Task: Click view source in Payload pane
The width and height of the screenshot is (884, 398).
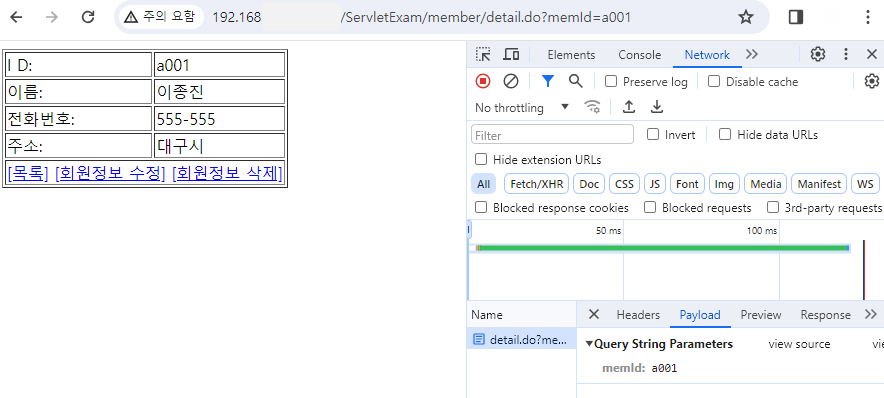Action: 799,344
